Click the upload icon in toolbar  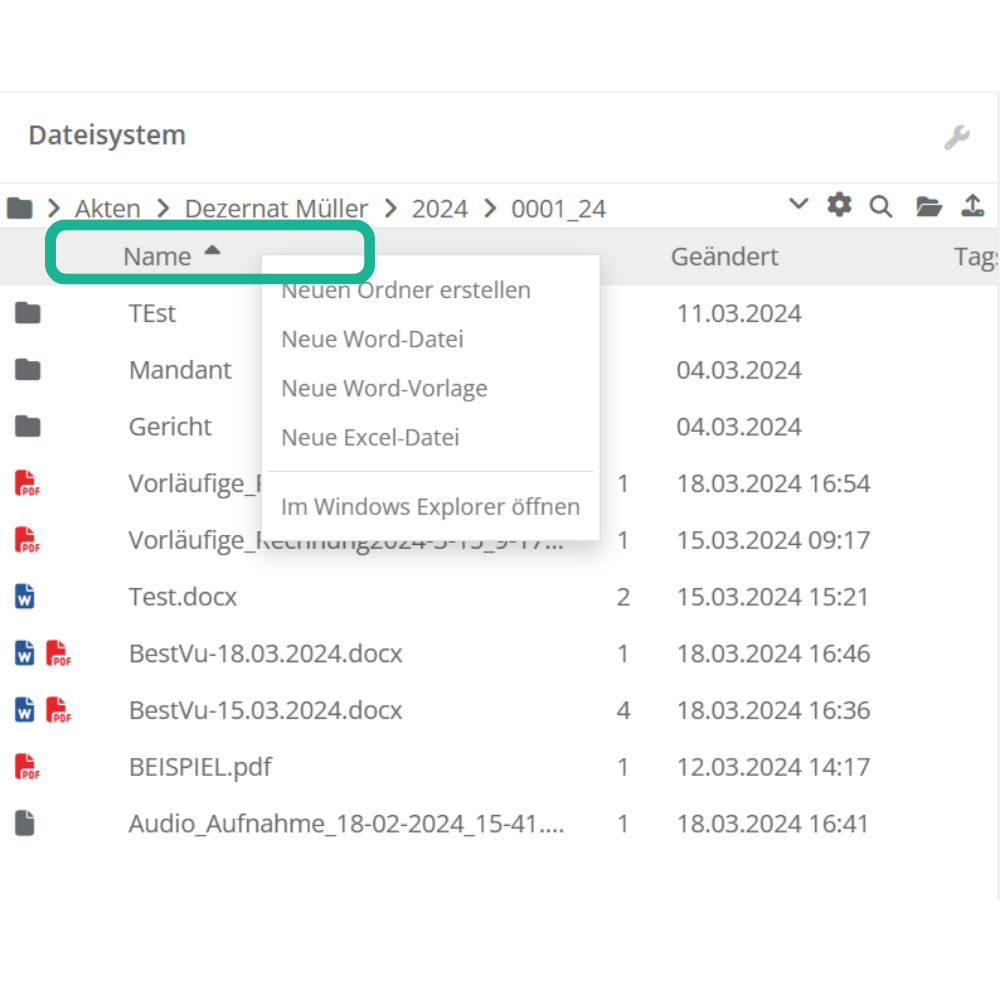coord(972,206)
